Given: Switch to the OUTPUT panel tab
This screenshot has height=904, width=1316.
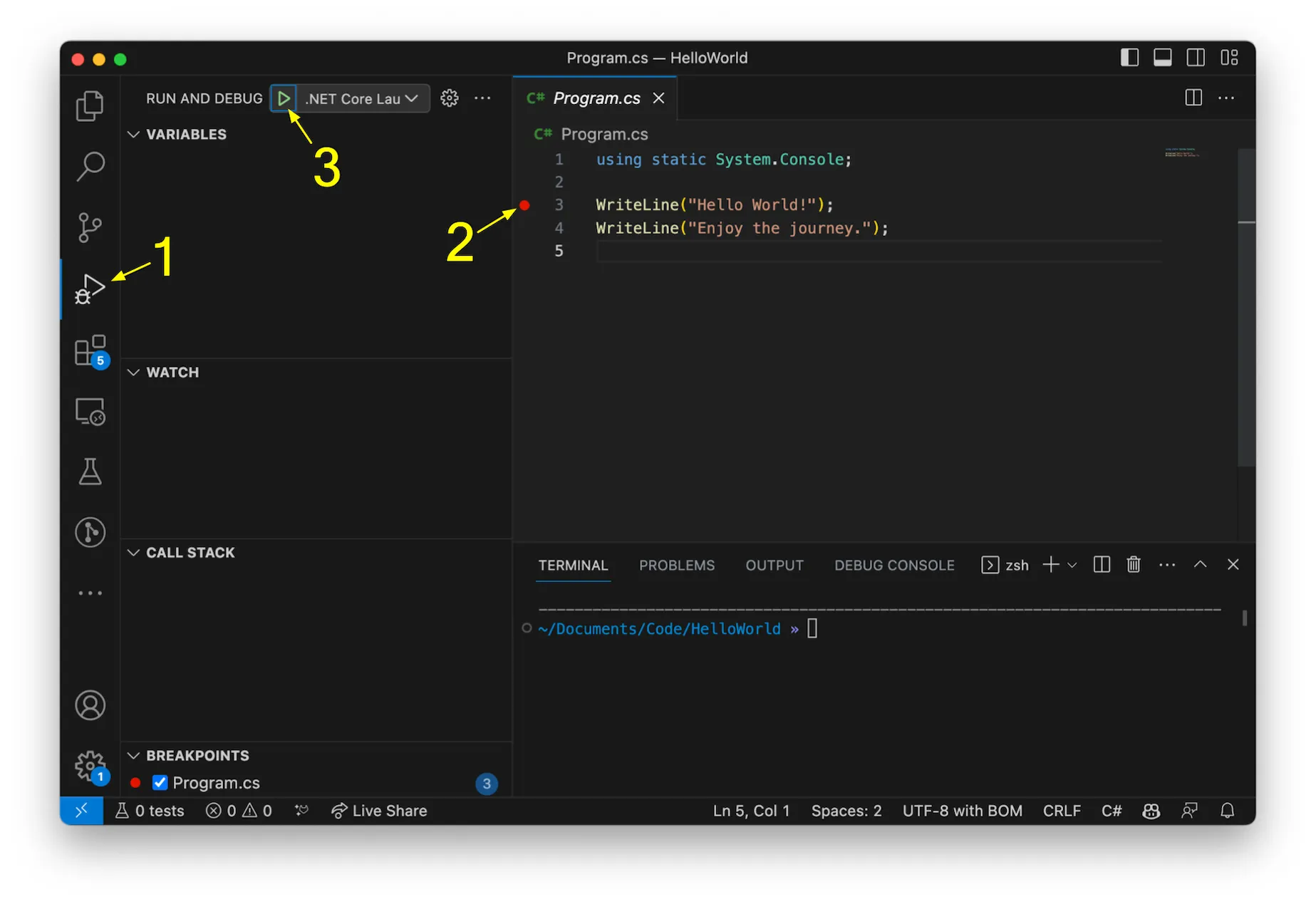Looking at the screenshot, I should pyautogui.click(x=774, y=565).
